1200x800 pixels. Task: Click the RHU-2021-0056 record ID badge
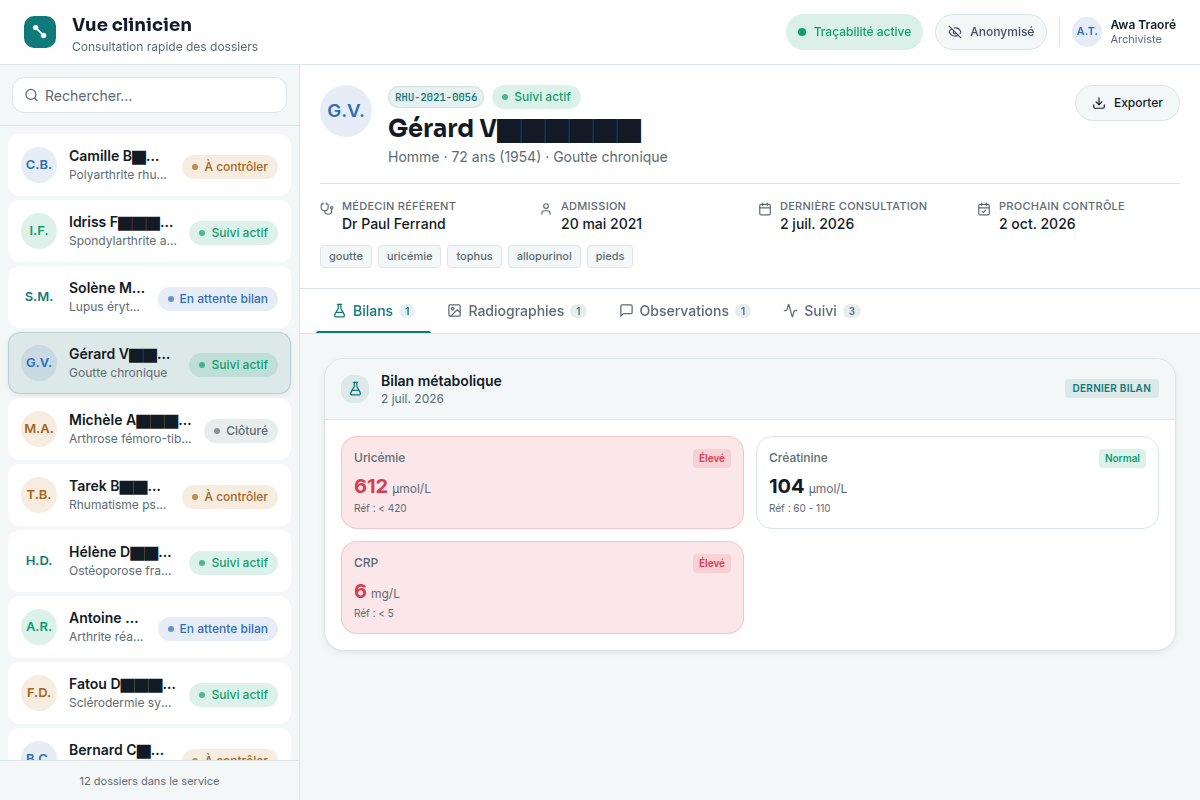tap(436, 97)
